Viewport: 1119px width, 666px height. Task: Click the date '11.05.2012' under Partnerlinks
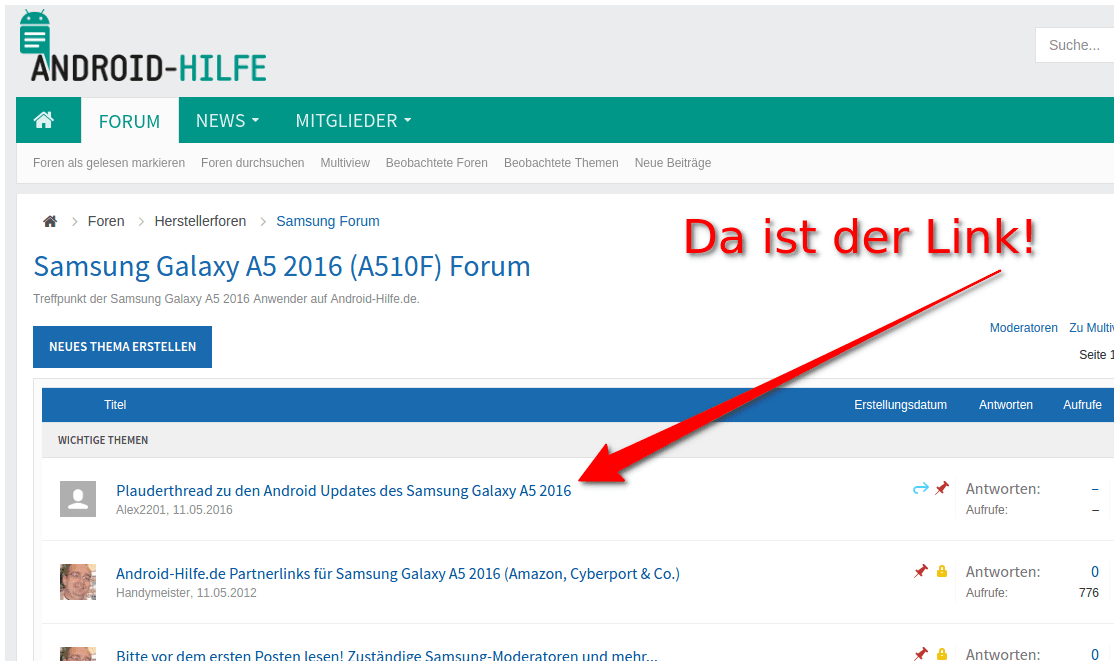pyautogui.click(x=226, y=592)
